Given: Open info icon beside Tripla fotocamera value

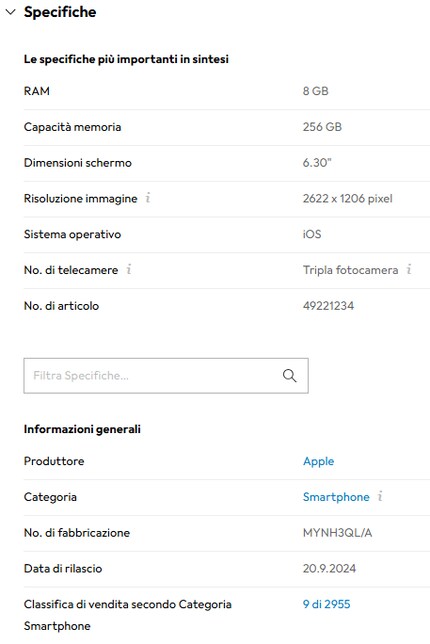Looking at the screenshot, I should [409, 269].
